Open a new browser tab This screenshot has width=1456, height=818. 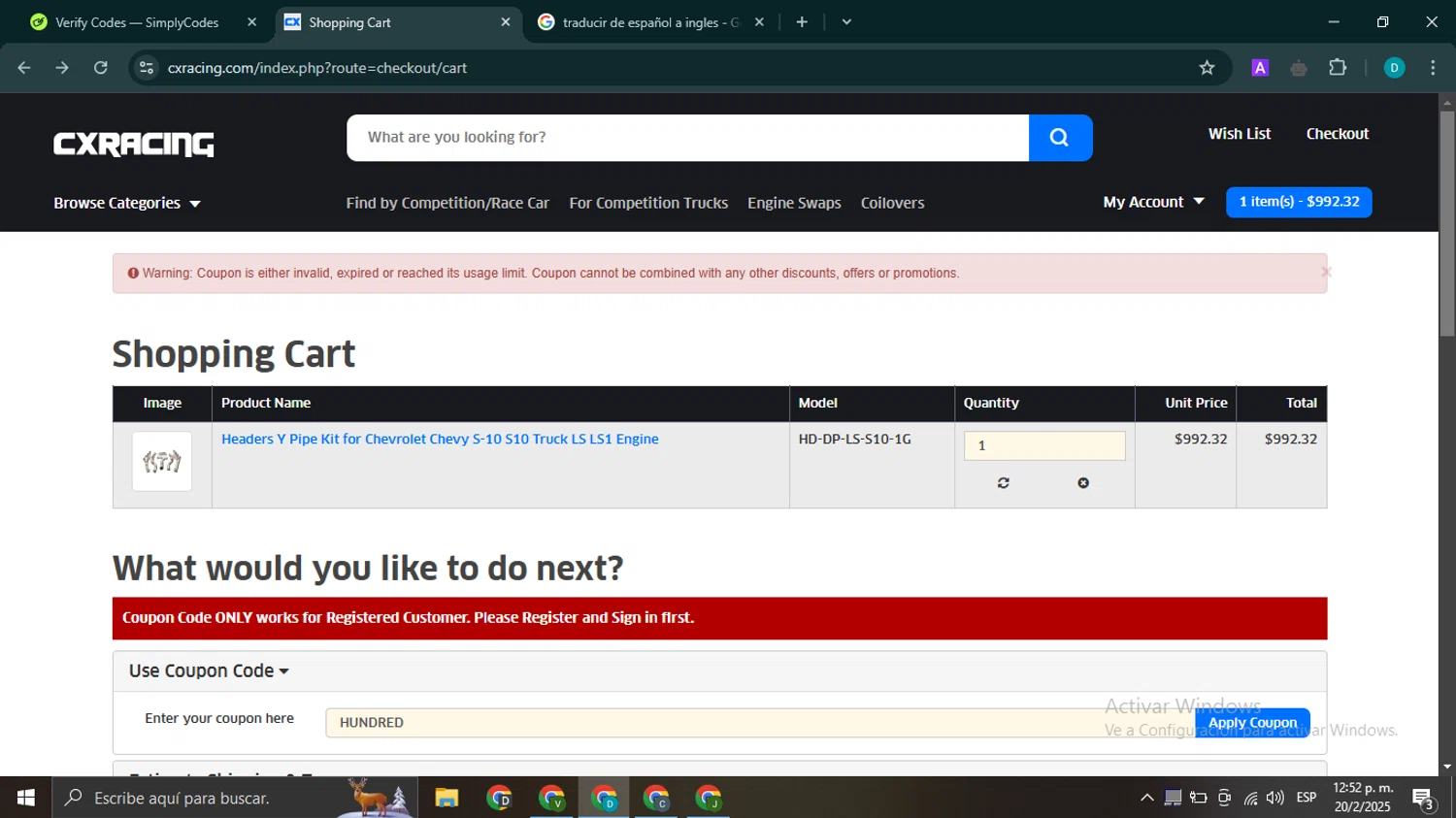pos(802,22)
